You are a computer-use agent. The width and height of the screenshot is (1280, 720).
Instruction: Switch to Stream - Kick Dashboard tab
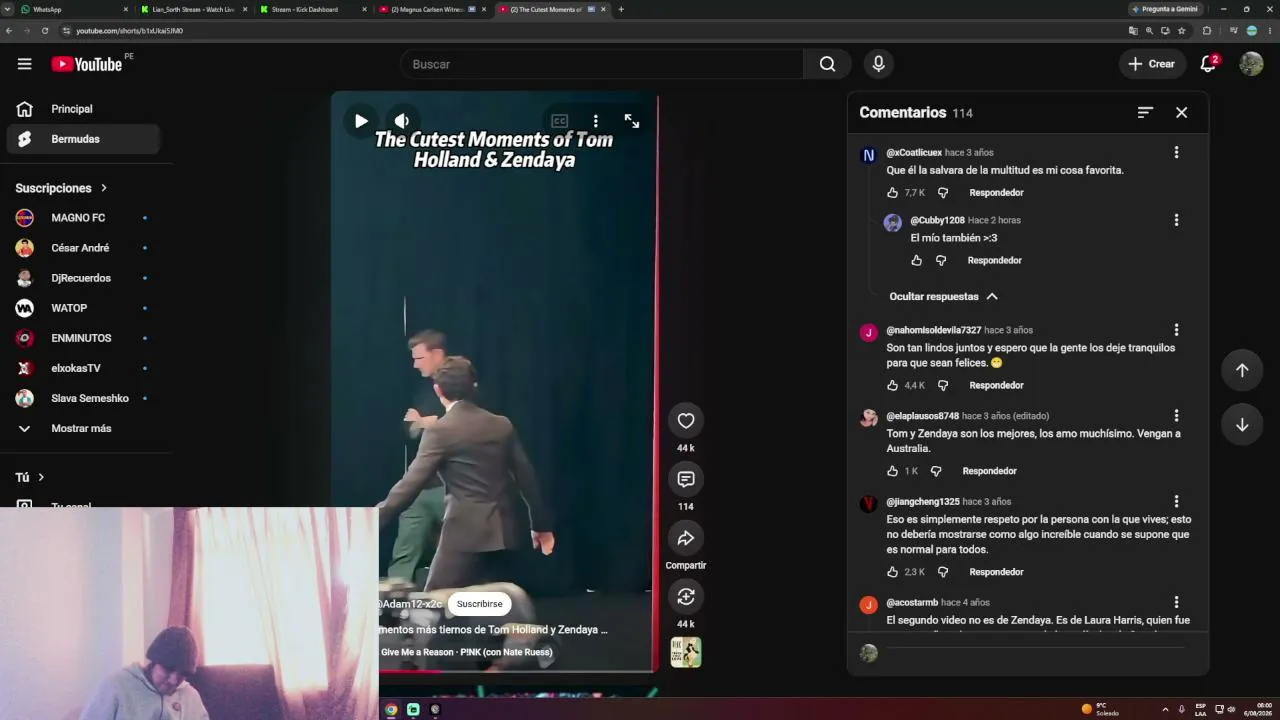coord(312,9)
